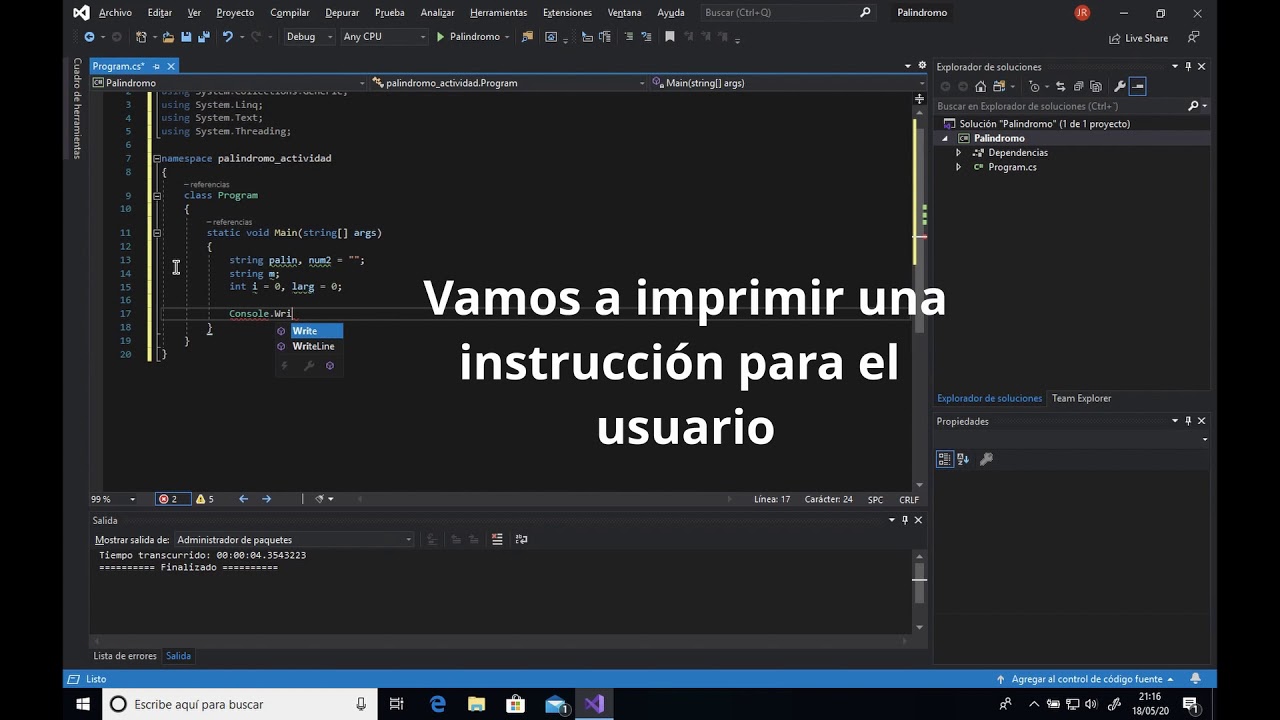The width and height of the screenshot is (1280, 720).
Task: Click the Sync with Active Document icon
Action: pos(1061,86)
